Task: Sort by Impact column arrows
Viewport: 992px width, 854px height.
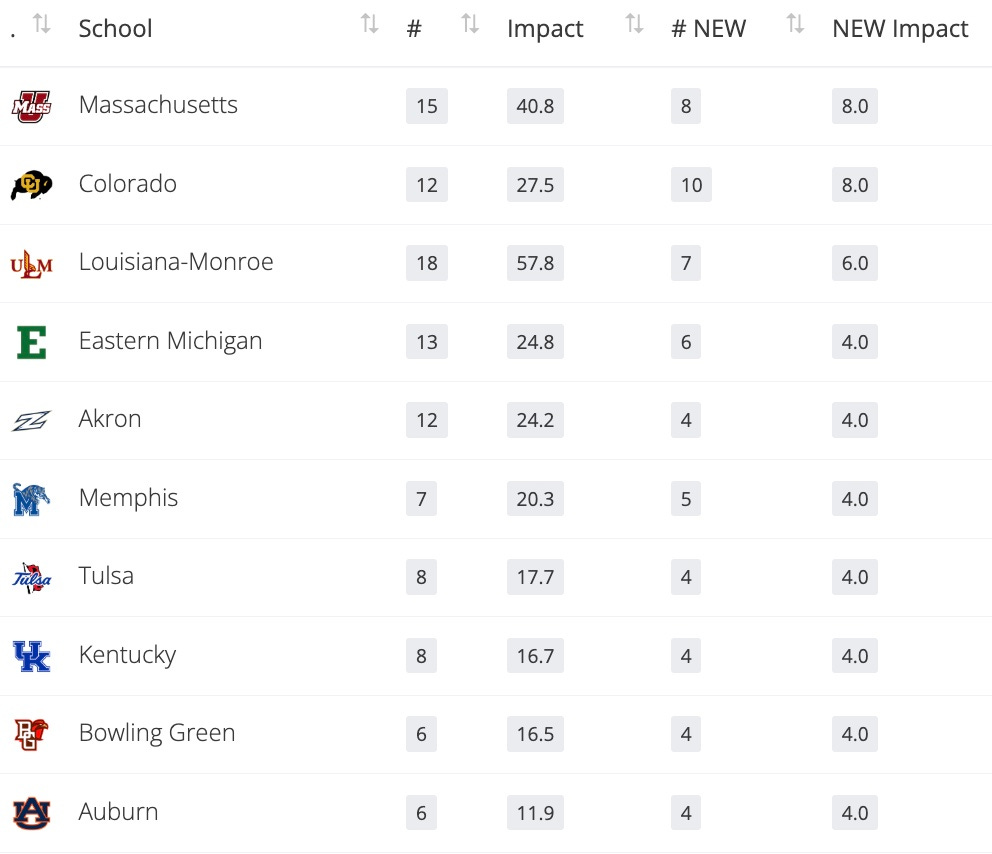Action: [634, 25]
